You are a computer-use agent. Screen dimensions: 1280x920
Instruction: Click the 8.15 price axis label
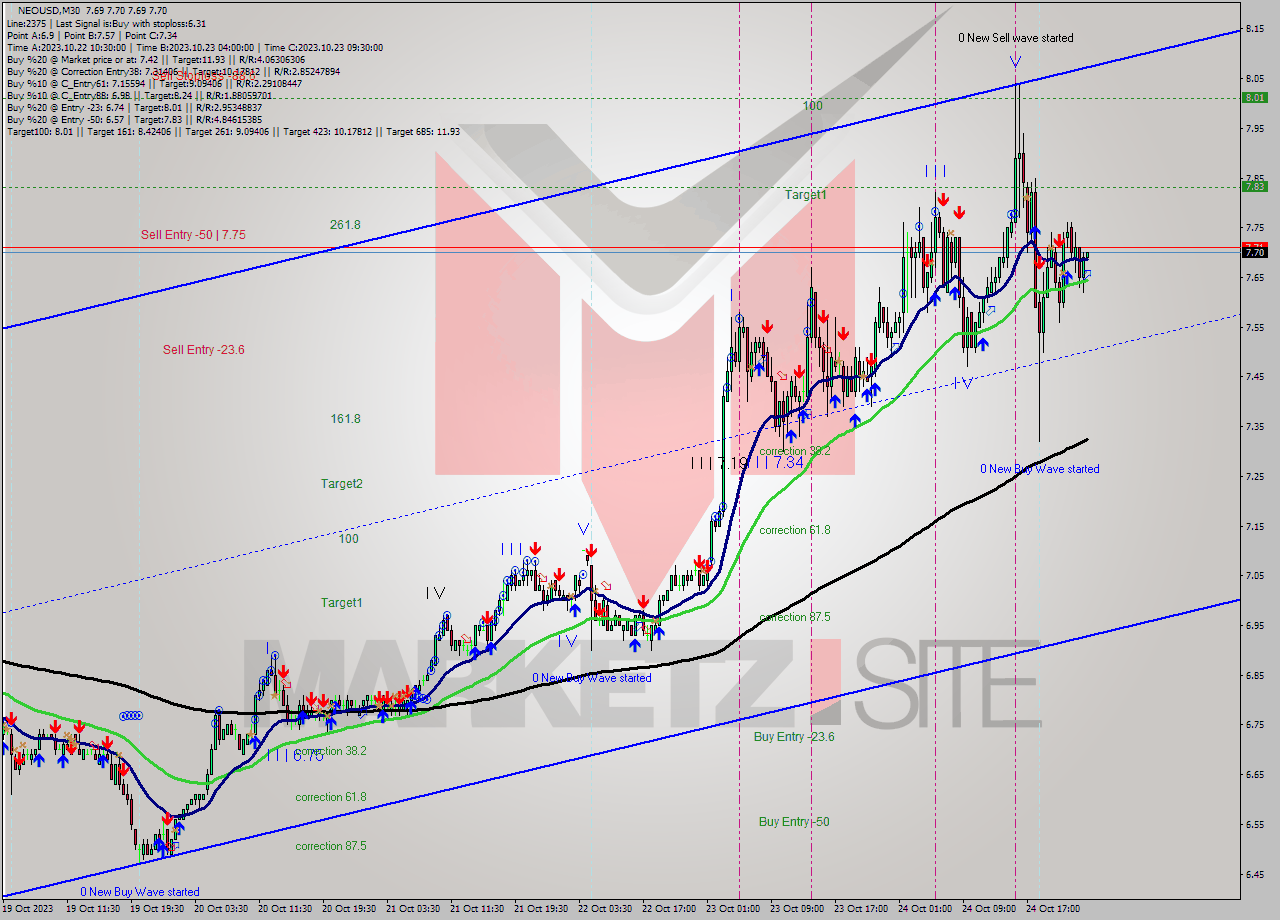pyautogui.click(x=1255, y=28)
